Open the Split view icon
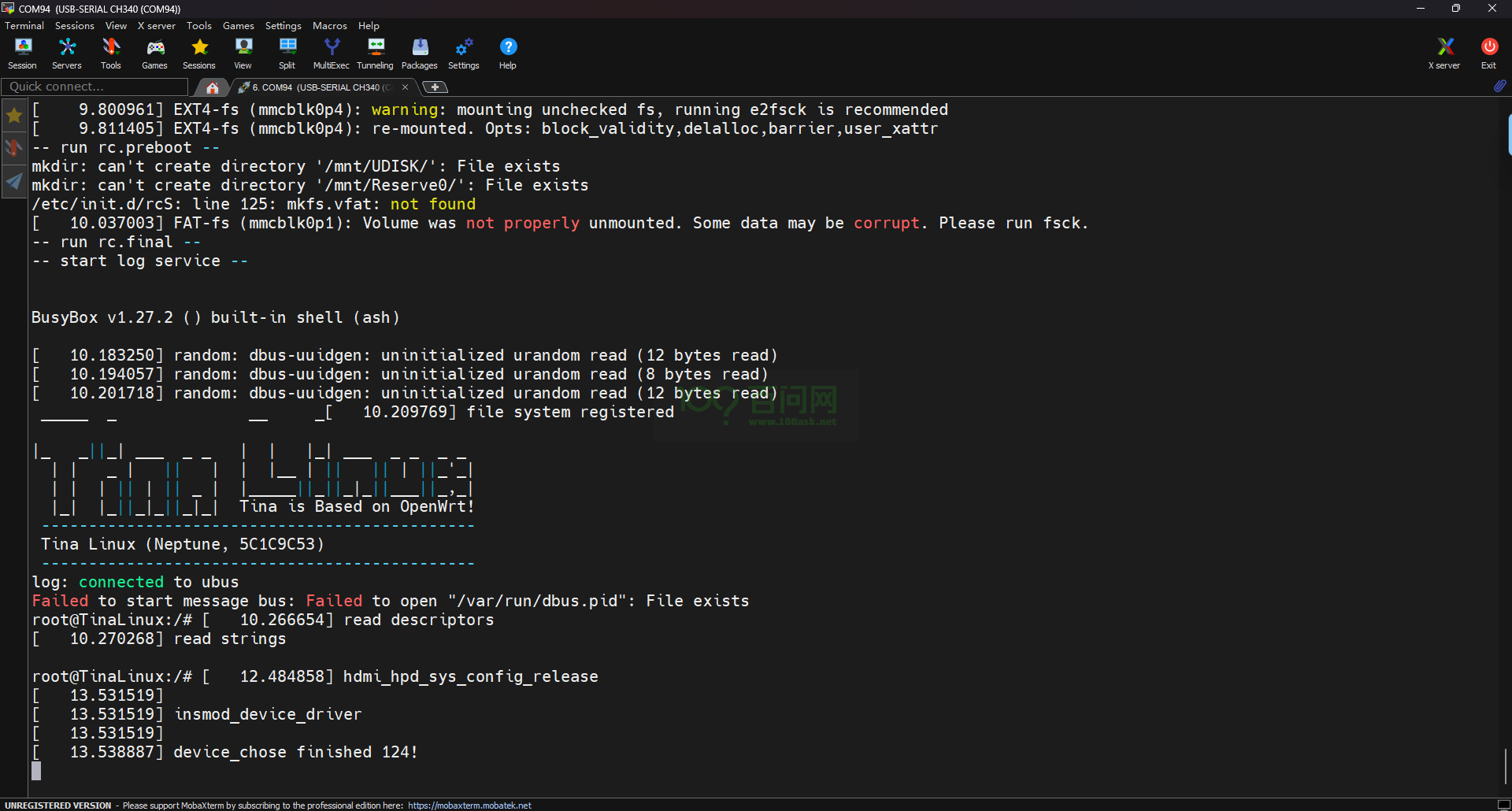Viewport: 1512px width, 811px height. 287,54
